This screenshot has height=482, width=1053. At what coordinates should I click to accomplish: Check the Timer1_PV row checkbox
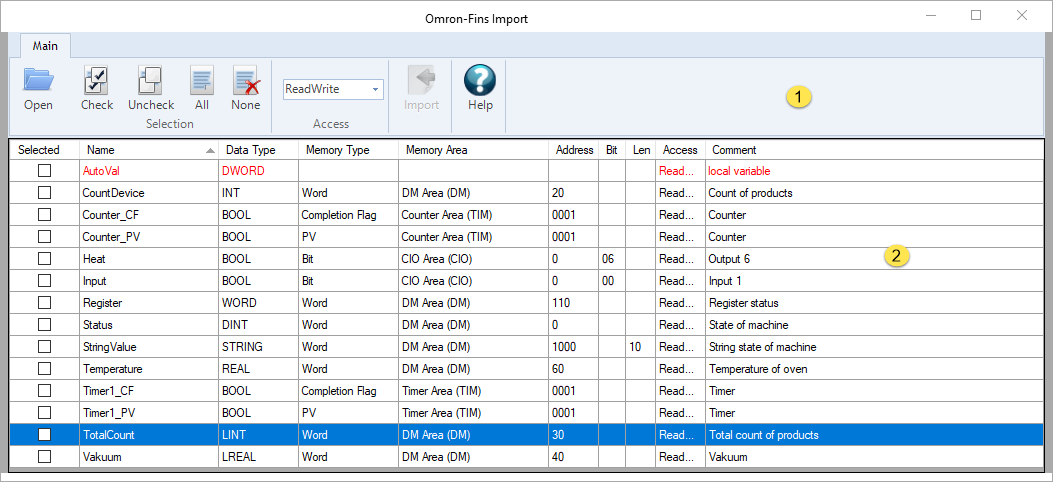point(44,413)
